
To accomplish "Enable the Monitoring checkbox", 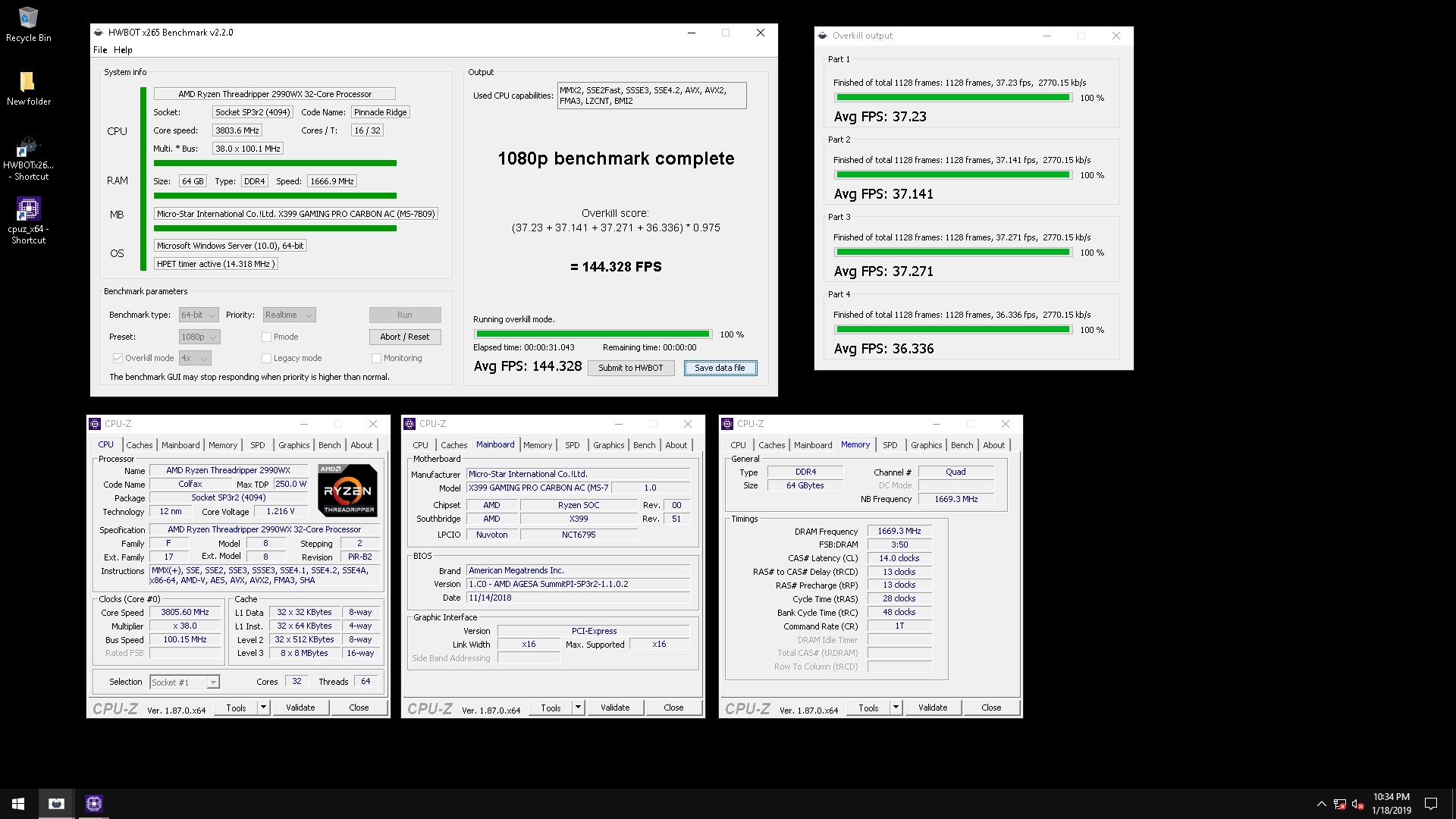I will [376, 358].
